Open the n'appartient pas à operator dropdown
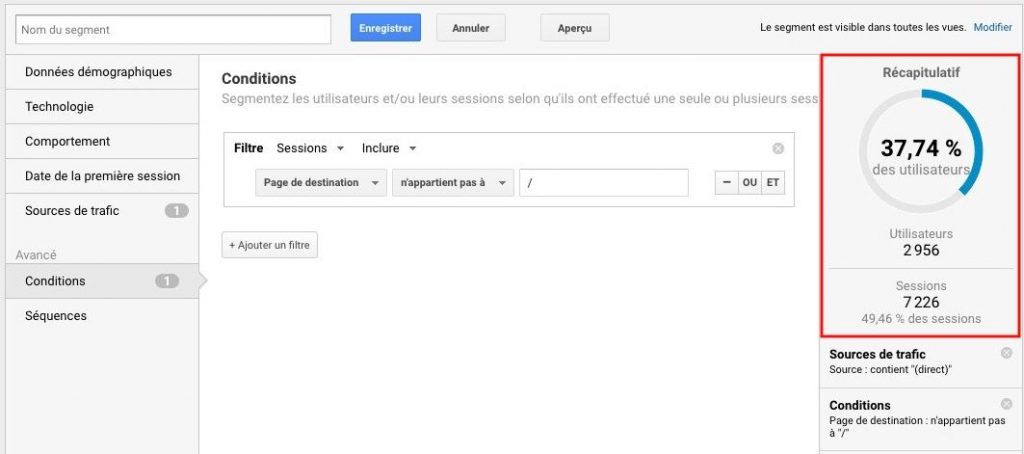This screenshot has height=454, width=1024. pyautogui.click(x=452, y=183)
